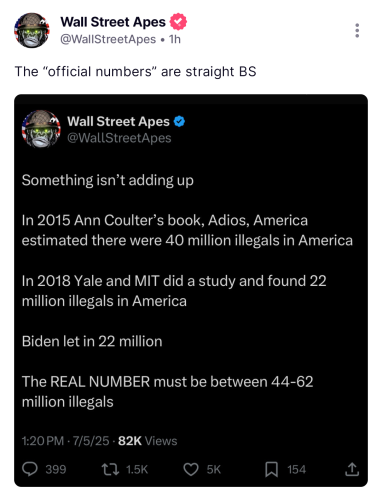Click the 82K Views count
This screenshot has width=382, height=500.
click(x=148, y=441)
